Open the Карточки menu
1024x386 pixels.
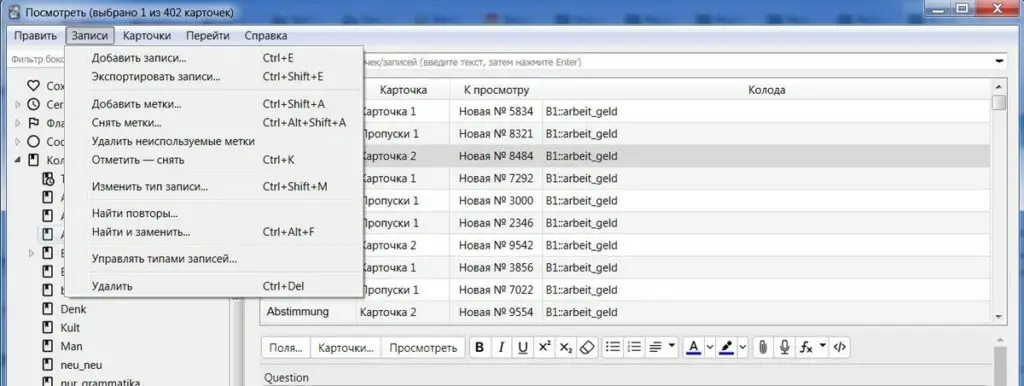click(x=147, y=36)
